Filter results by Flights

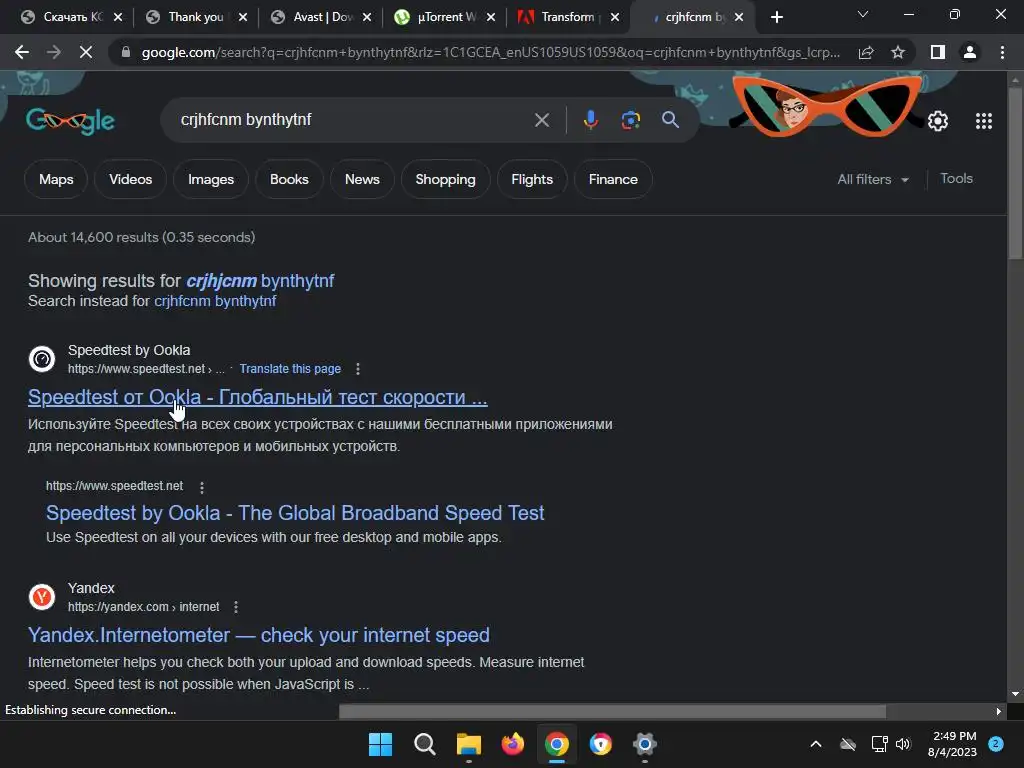point(532,180)
